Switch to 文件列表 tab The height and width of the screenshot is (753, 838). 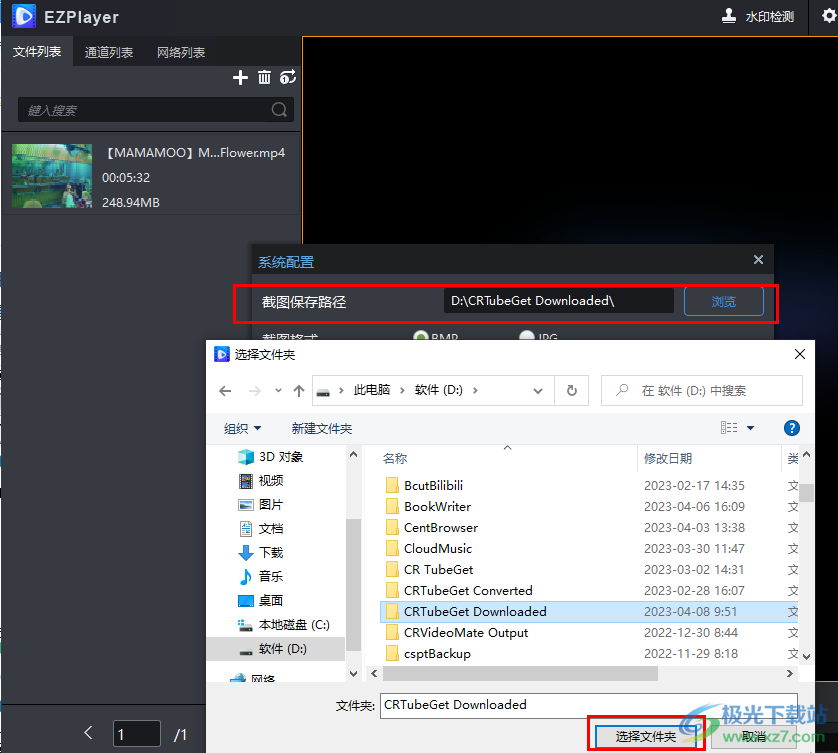[x=37, y=52]
